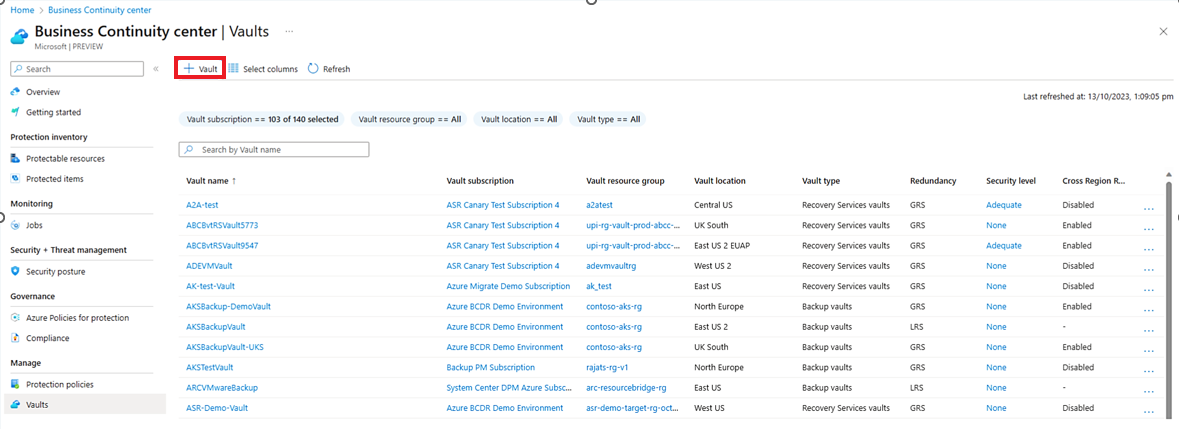The height and width of the screenshot is (429, 1179).
Task: Select West US 2 location cell
Action: point(712,266)
